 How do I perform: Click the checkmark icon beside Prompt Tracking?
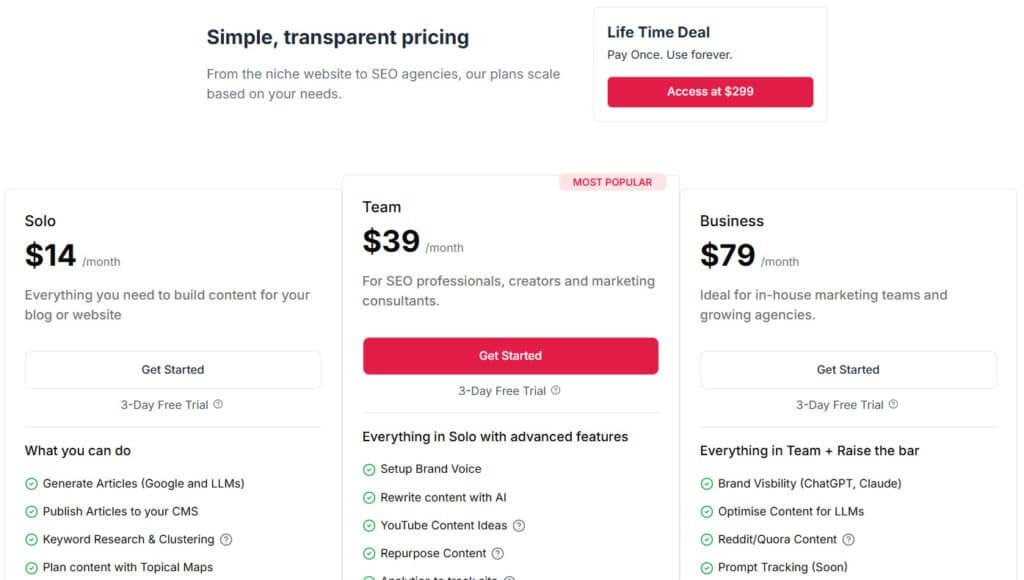coord(707,567)
